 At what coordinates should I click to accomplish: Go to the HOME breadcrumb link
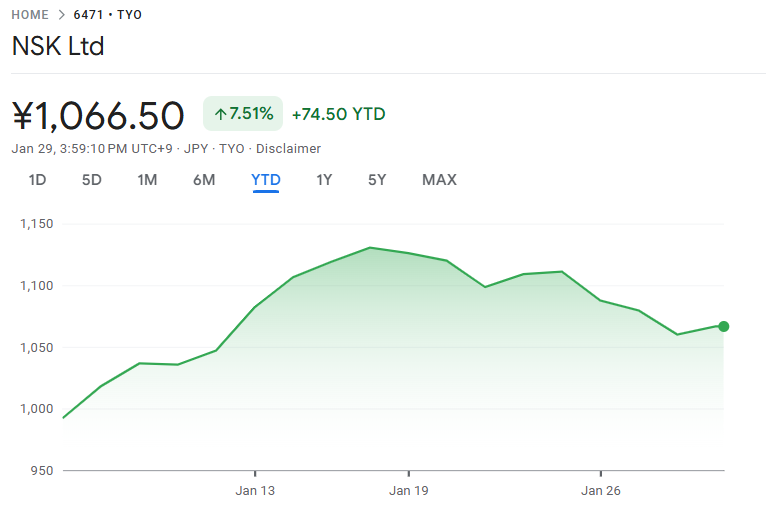30,15
